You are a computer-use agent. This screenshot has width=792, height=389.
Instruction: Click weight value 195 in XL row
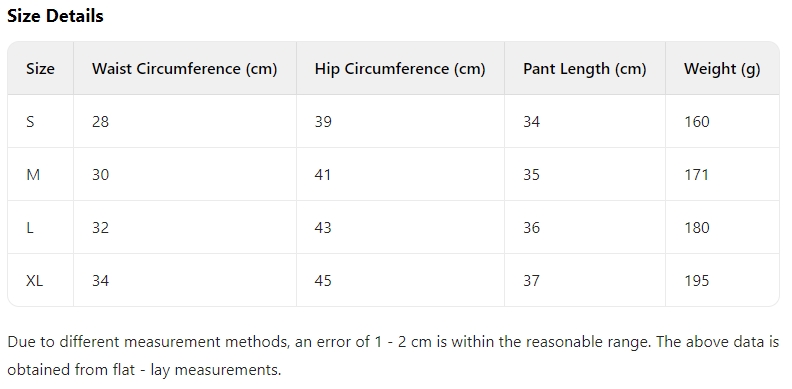pos(697,280)
